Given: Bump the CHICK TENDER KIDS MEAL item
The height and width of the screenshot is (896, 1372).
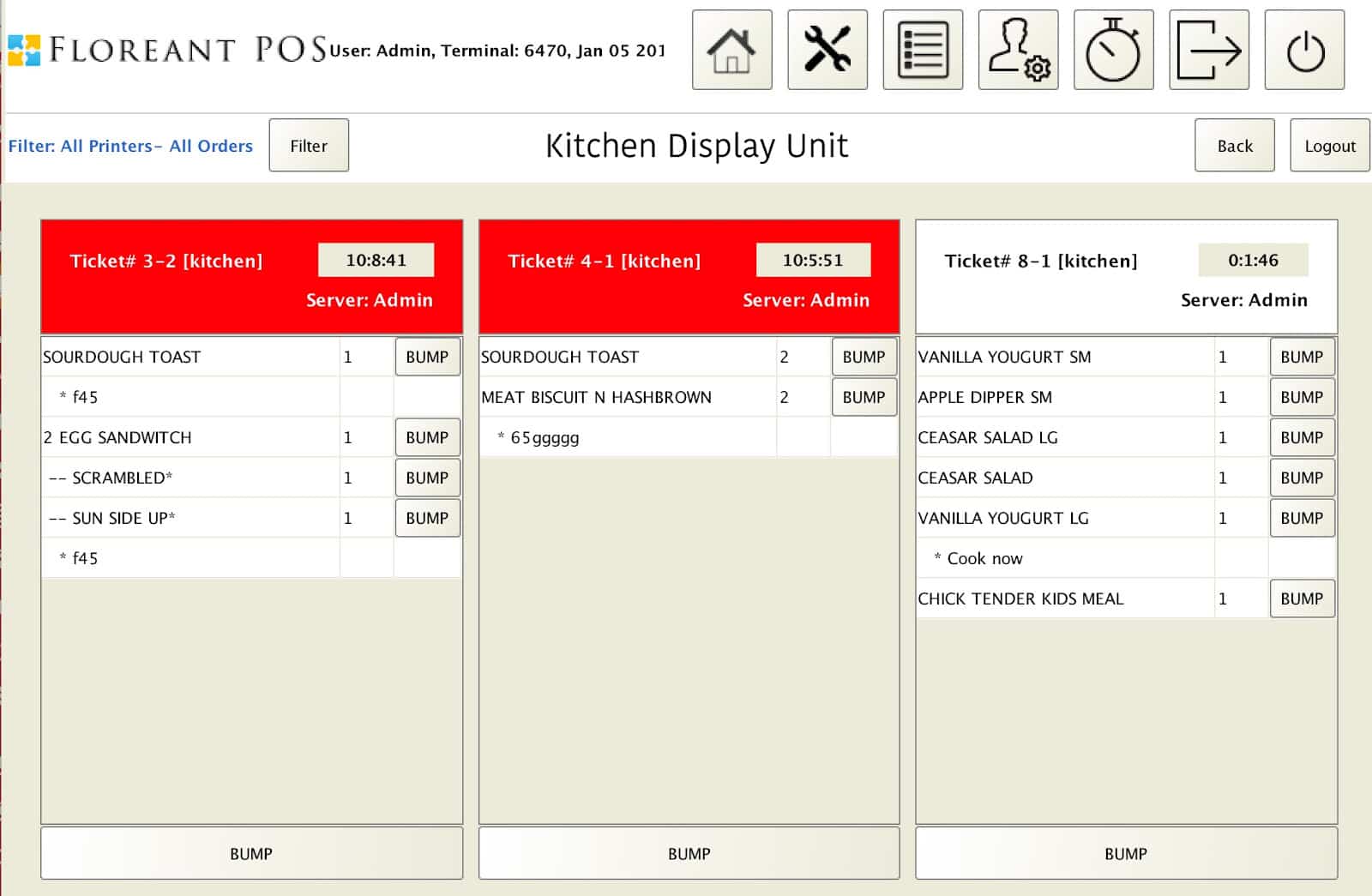Looking at the screenshot, I should pos(1302,598).
